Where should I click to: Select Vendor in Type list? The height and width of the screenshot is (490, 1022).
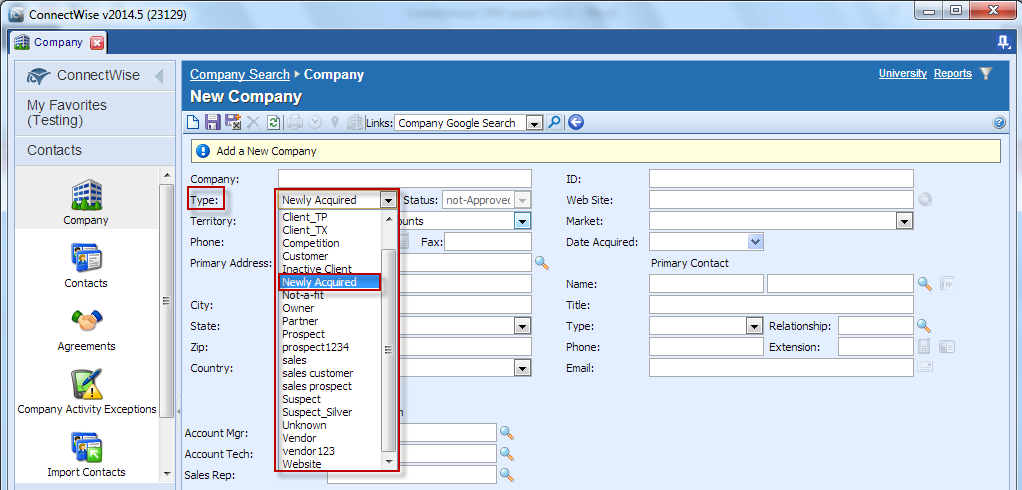pos(299,439)
